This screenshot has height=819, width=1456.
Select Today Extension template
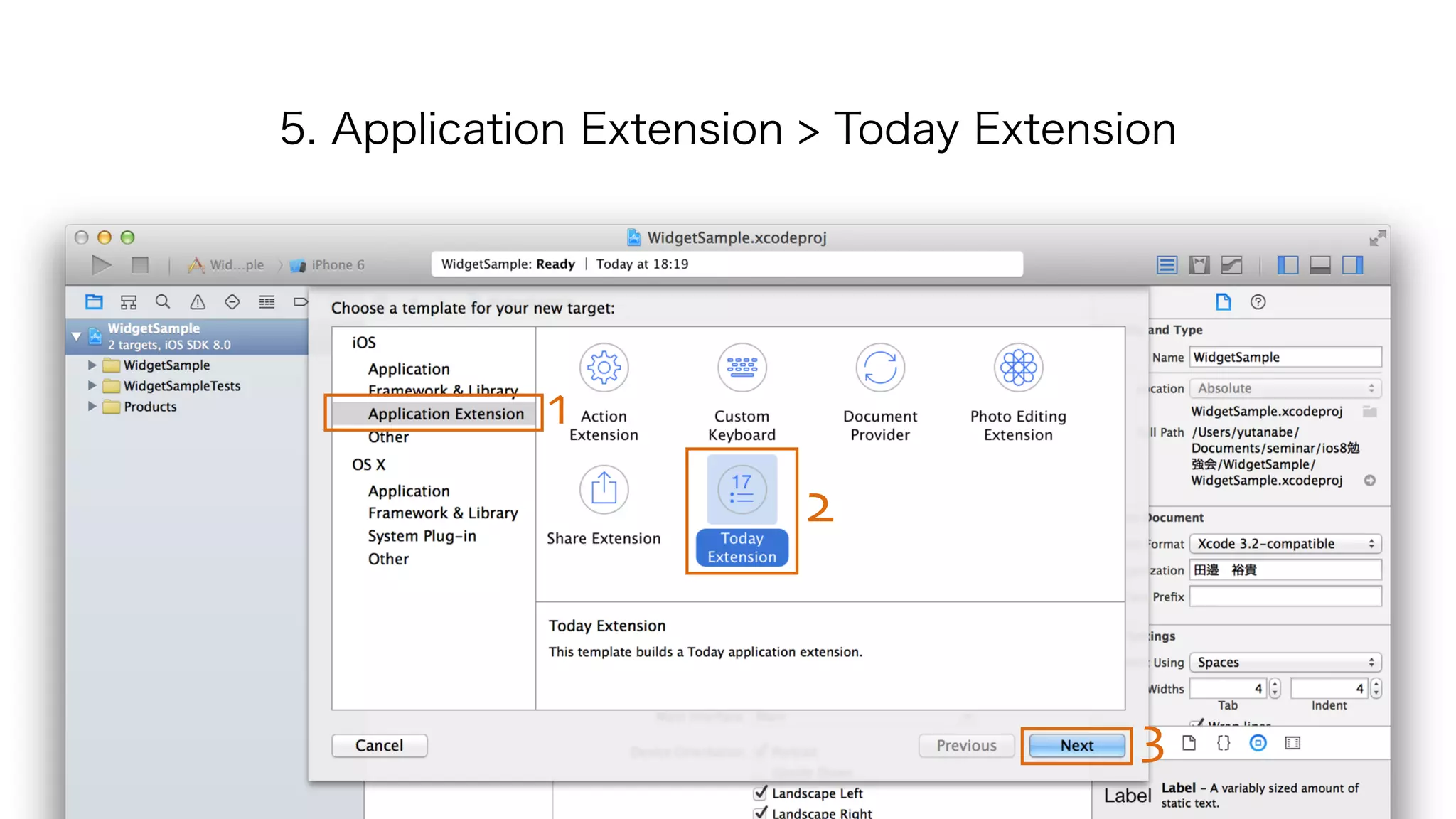[x=742, y=510]
